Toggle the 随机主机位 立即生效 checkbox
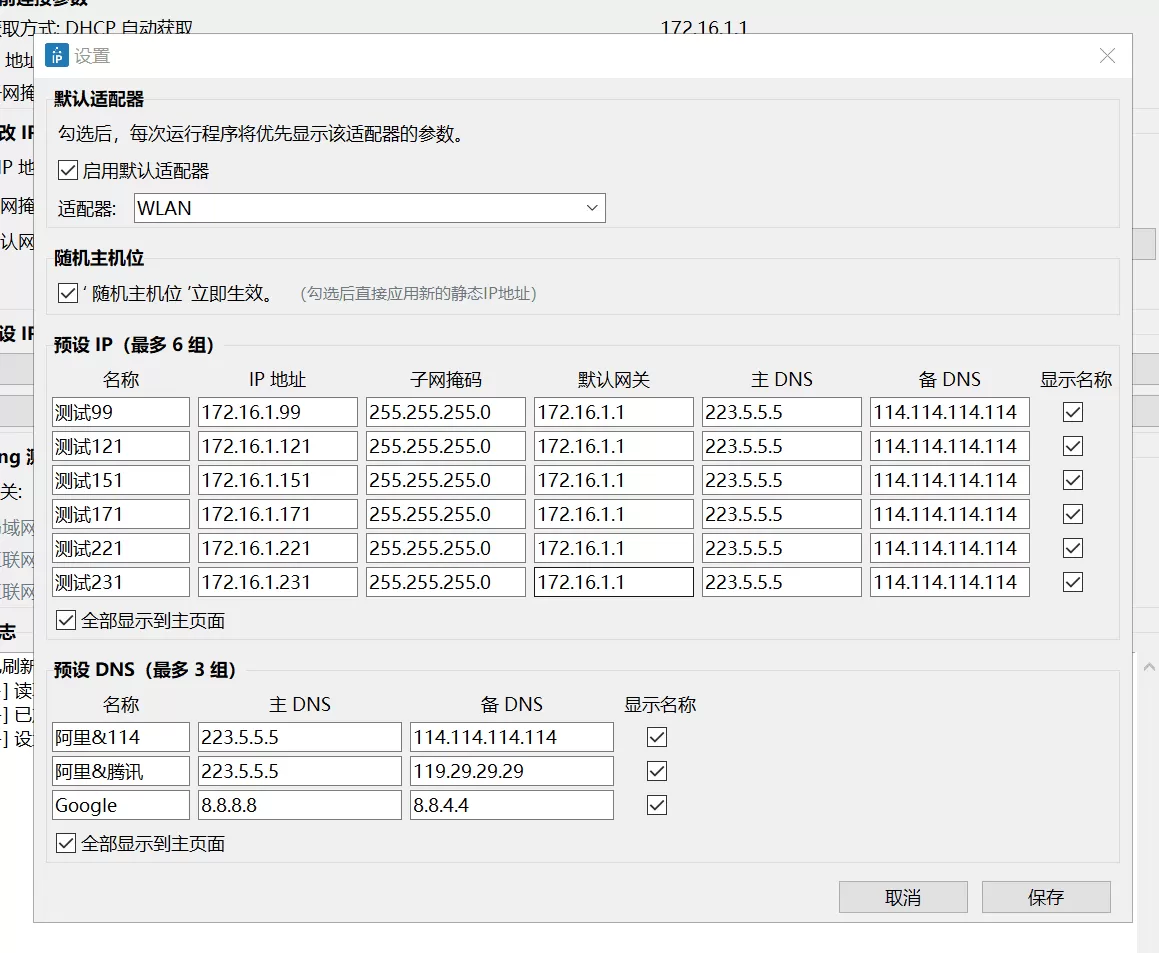The width and height of the screenshot is (1159, 953). tap(67, 293)
